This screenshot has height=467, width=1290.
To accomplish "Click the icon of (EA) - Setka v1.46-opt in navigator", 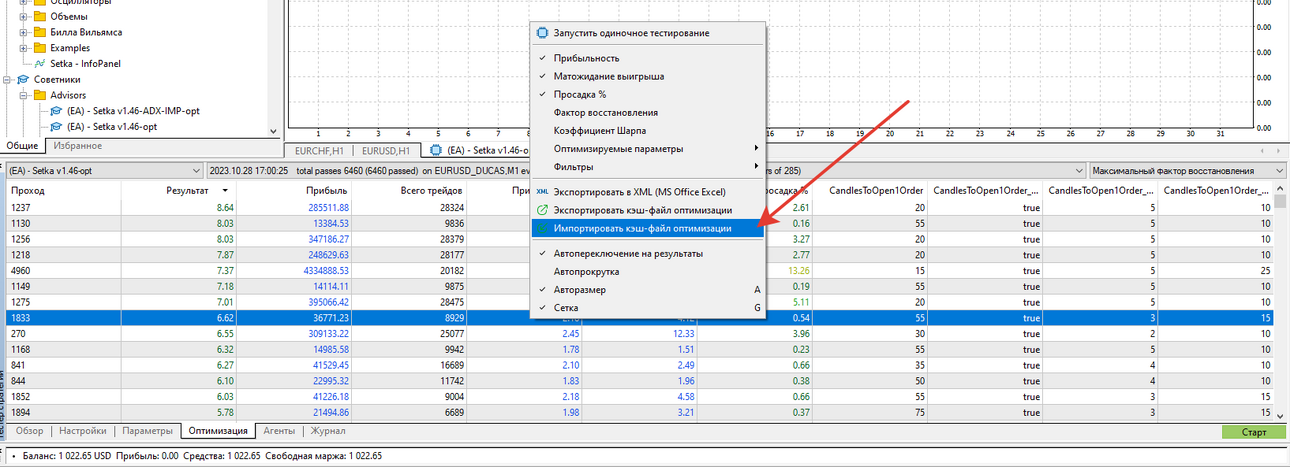I will (57, 127).
